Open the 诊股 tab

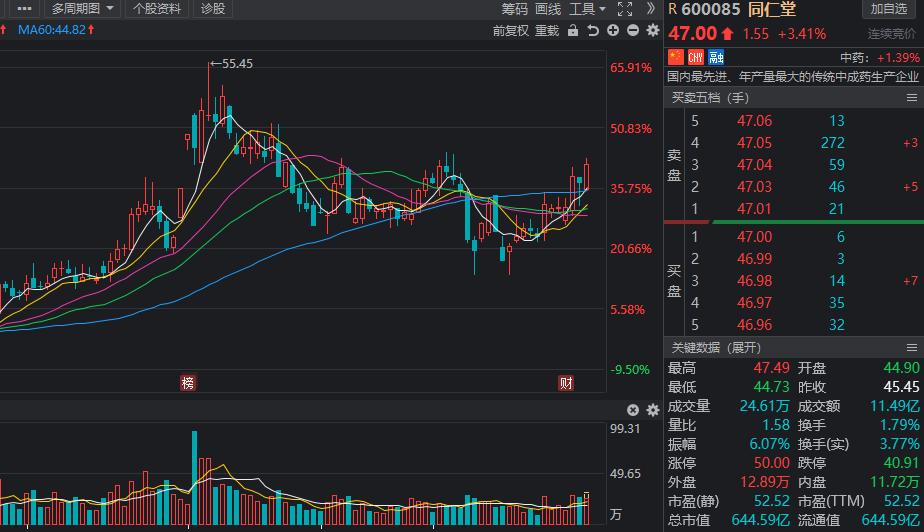tap(213, 8)
